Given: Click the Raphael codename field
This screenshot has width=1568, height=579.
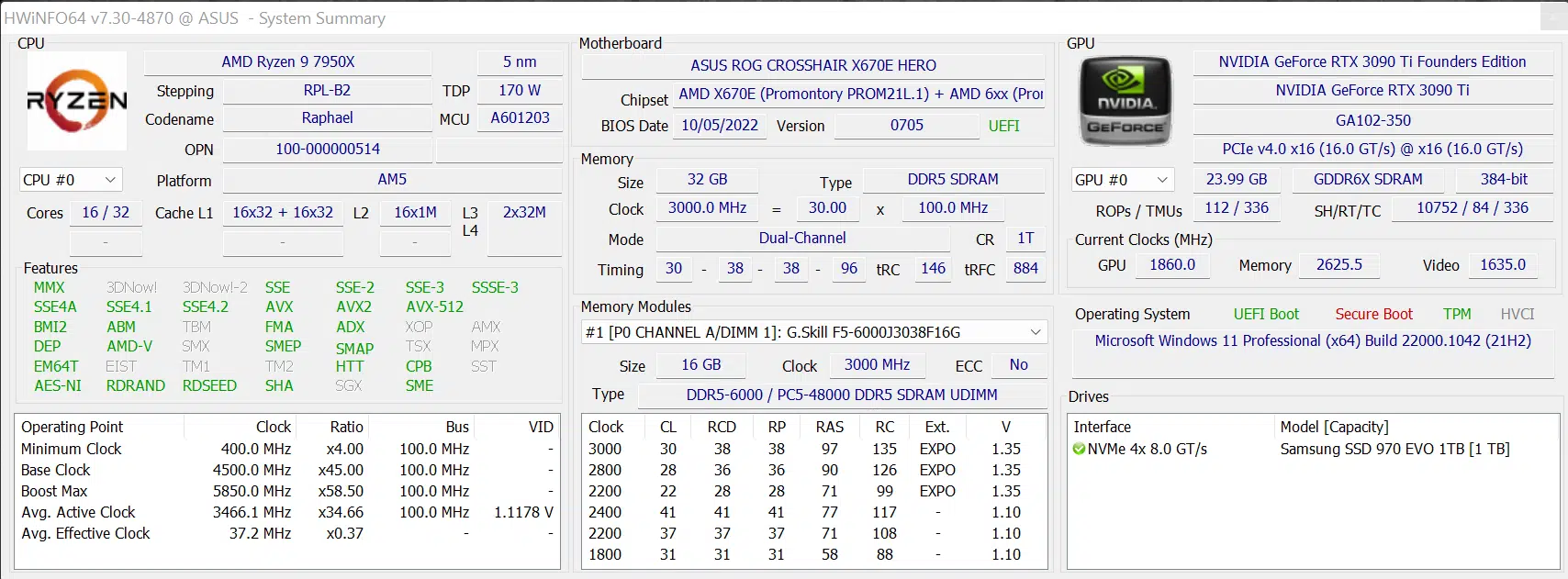Looking at the screenshot, I should 327,118.
